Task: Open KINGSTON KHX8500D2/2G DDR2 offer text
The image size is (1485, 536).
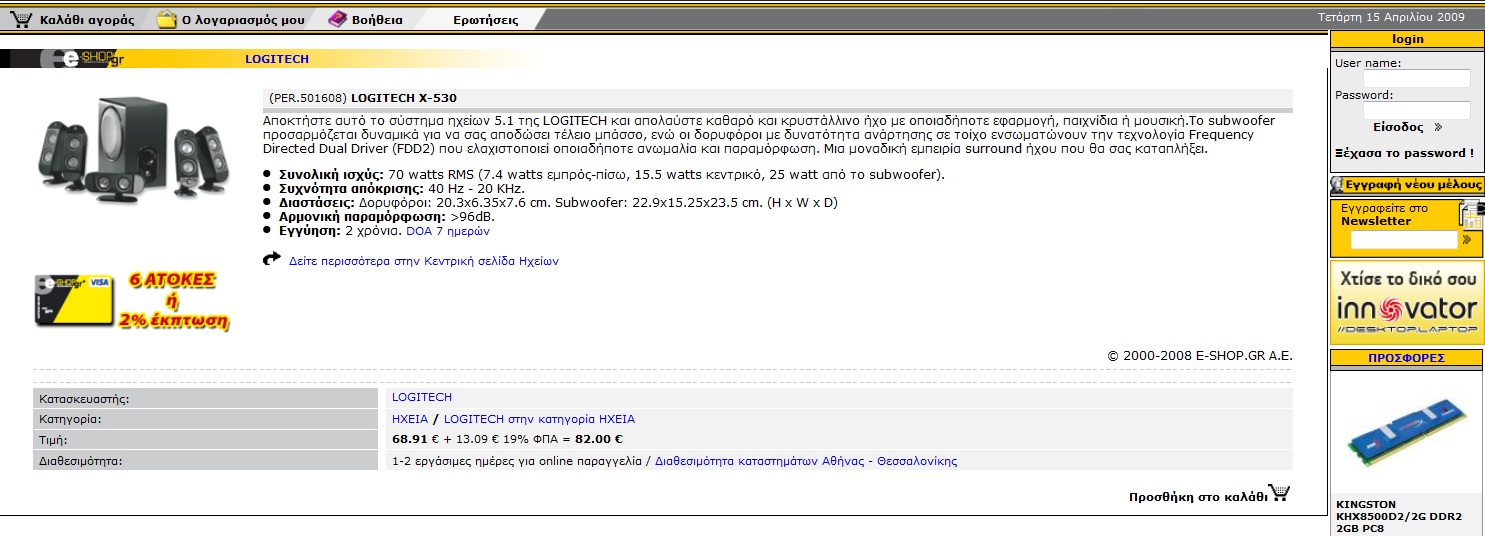Action: click(x=1399, y=516)
